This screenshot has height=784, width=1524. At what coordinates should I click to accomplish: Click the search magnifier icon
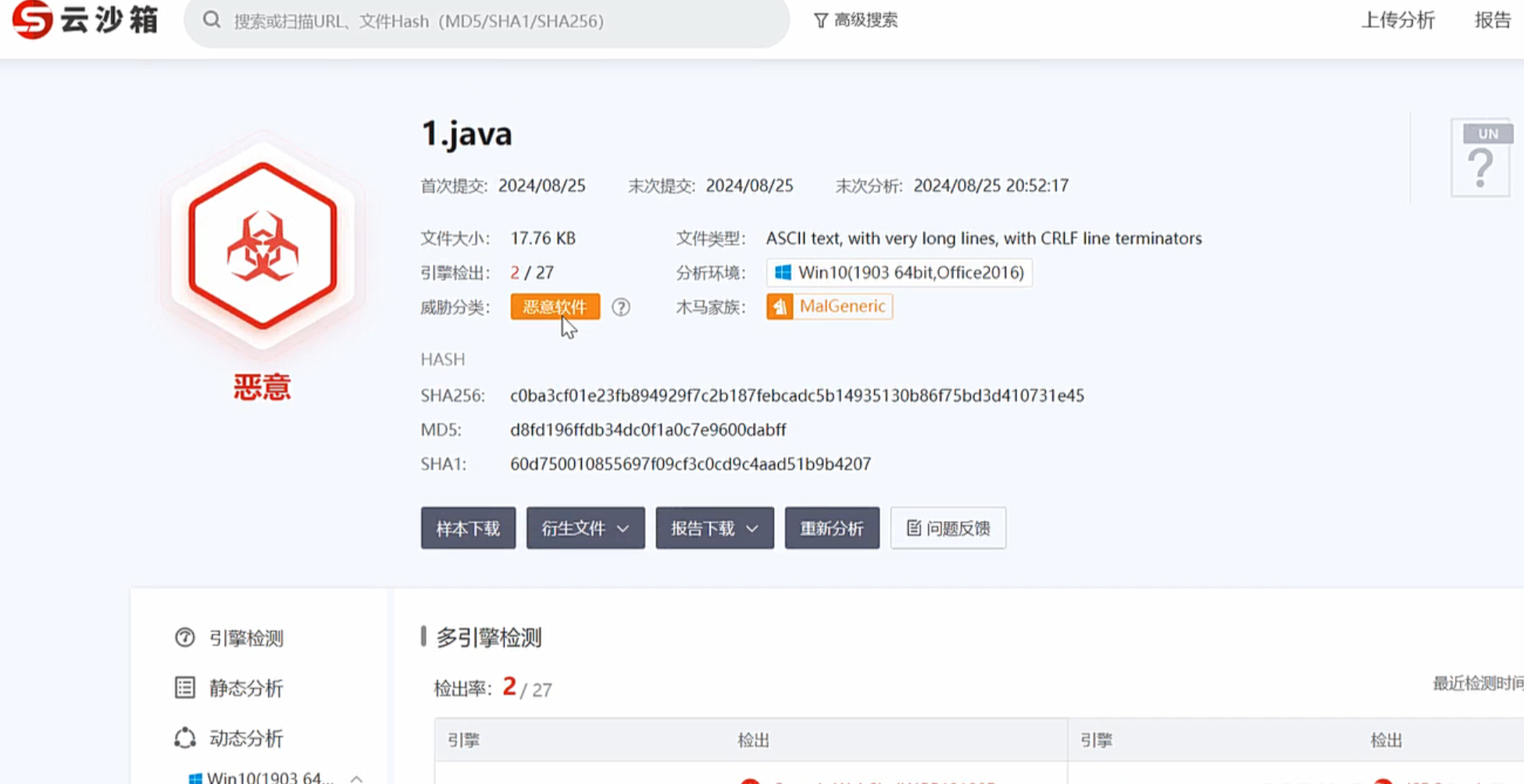pyautogui.click(x=212, y=20)
